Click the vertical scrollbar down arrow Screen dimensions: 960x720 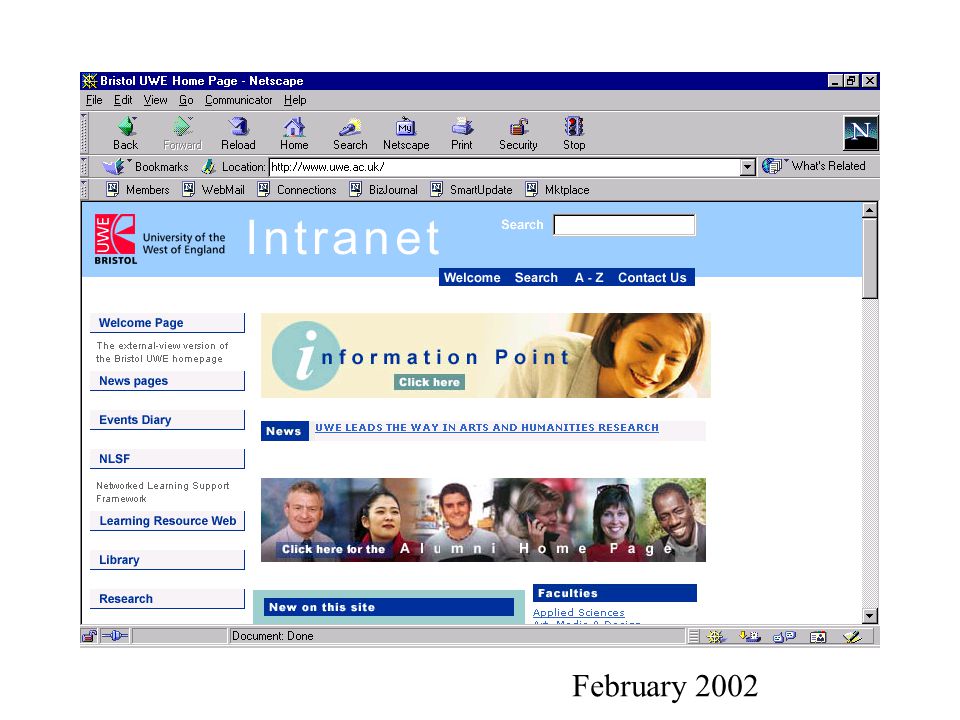pyautogui.click(x=869, y=616)
